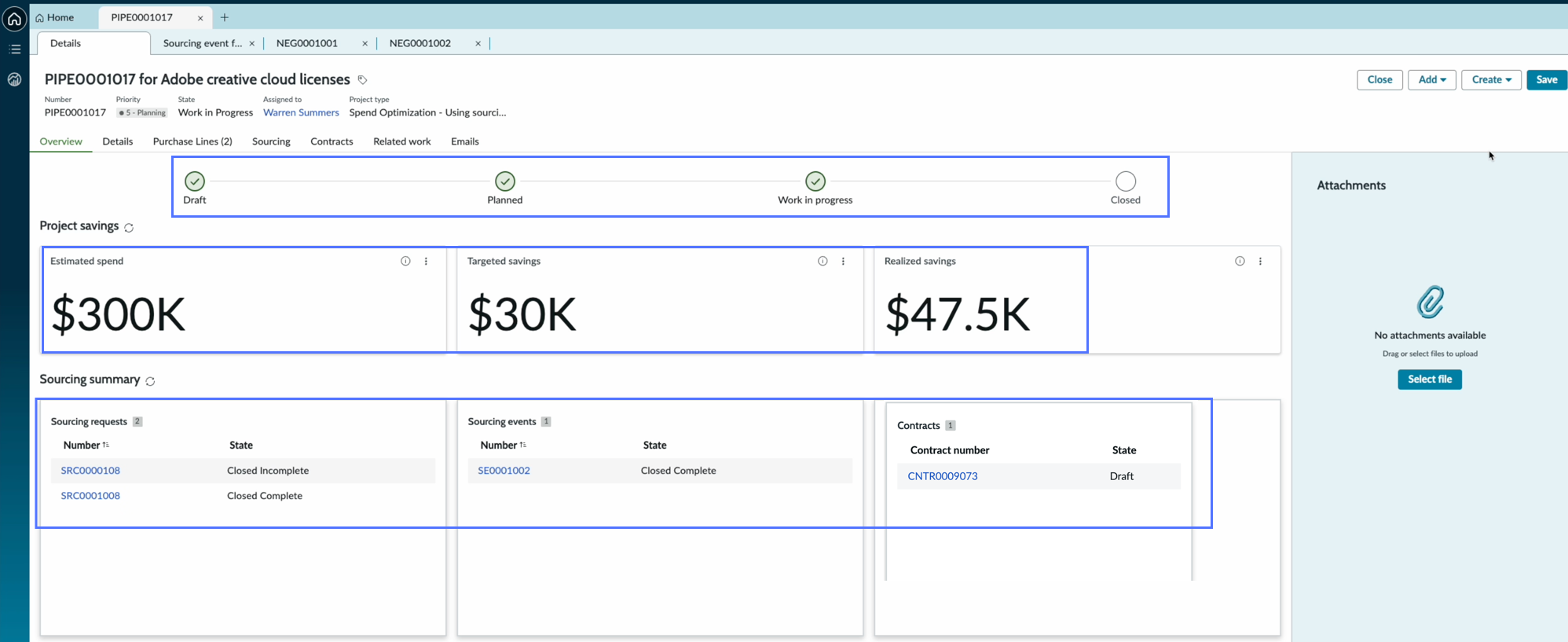Refresh Project savings section
This screenshot has width=1568, height=642.
click(129, 228)
